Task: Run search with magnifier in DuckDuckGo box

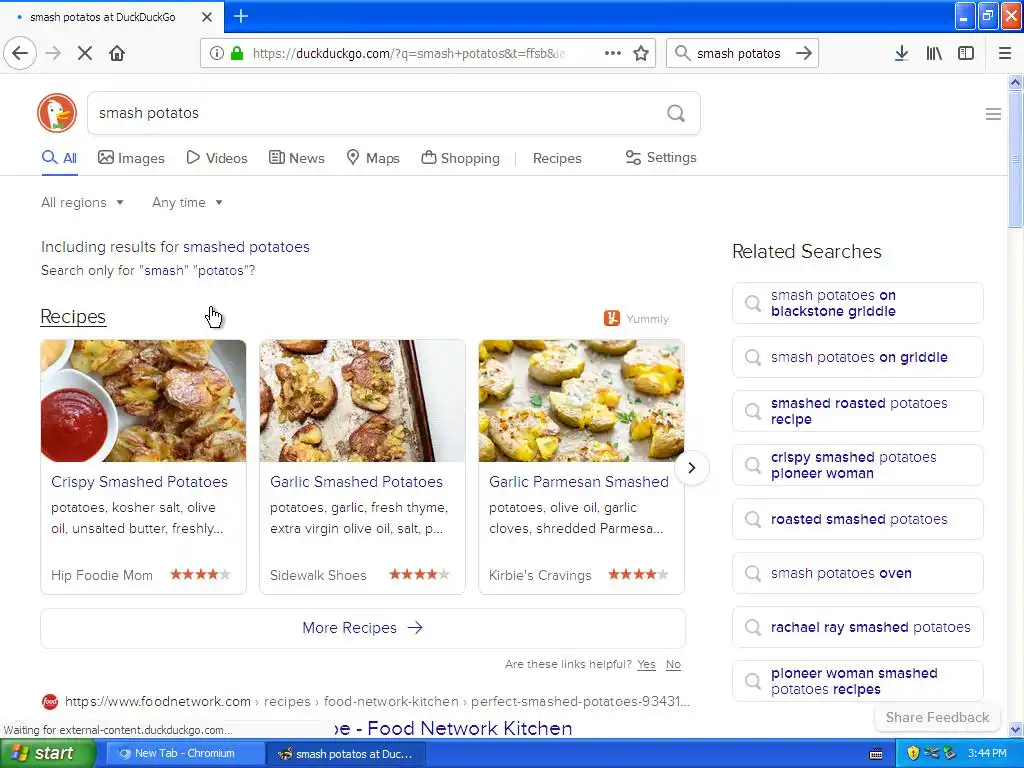Action: tap(676, 113)
